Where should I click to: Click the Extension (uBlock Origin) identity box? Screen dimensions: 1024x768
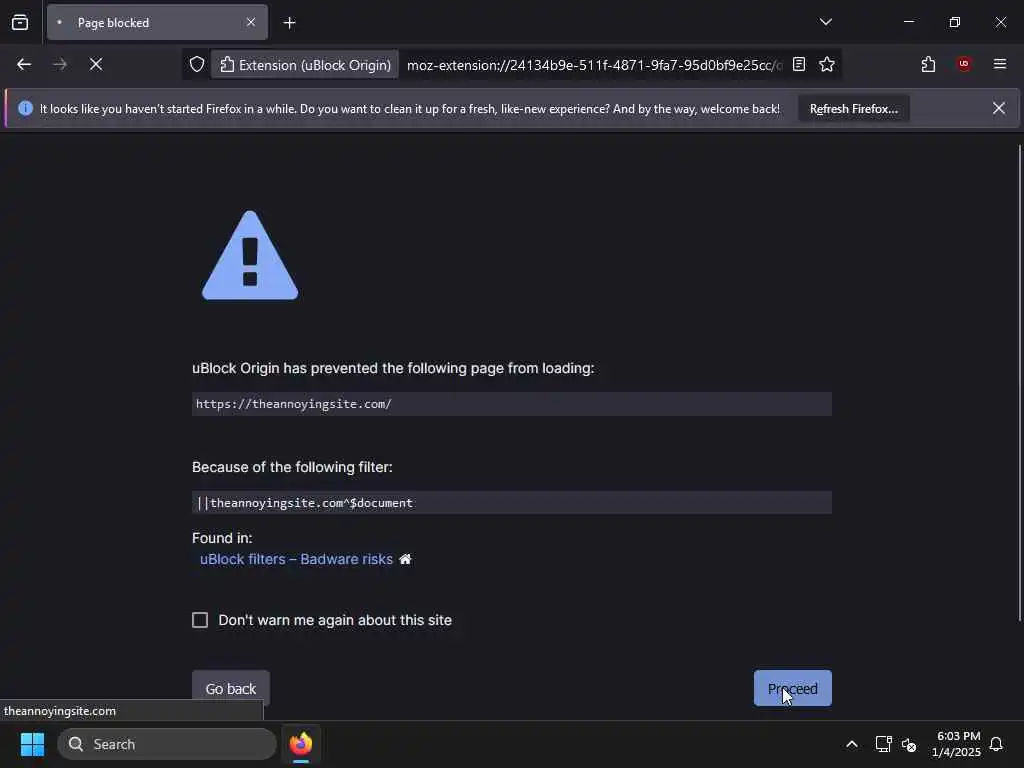(x=305, y=65)
